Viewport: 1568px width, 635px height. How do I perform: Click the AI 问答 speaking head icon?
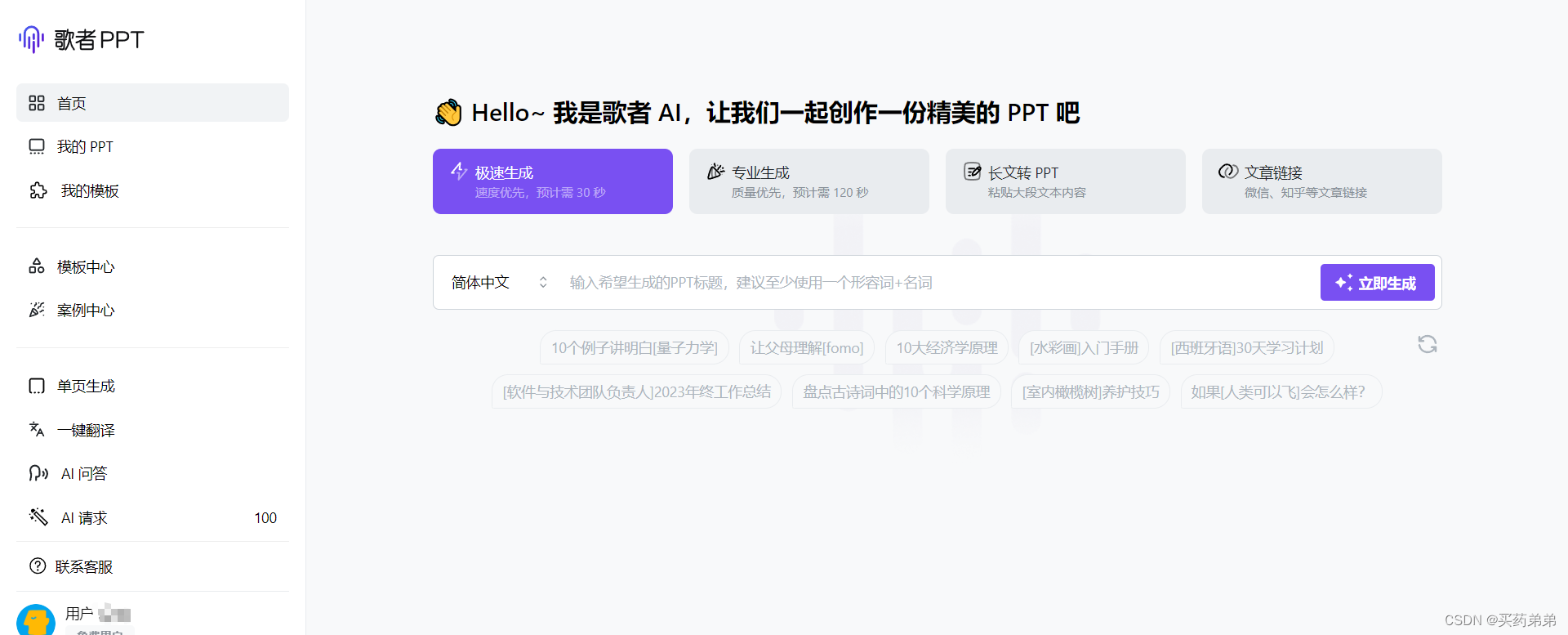38,473
